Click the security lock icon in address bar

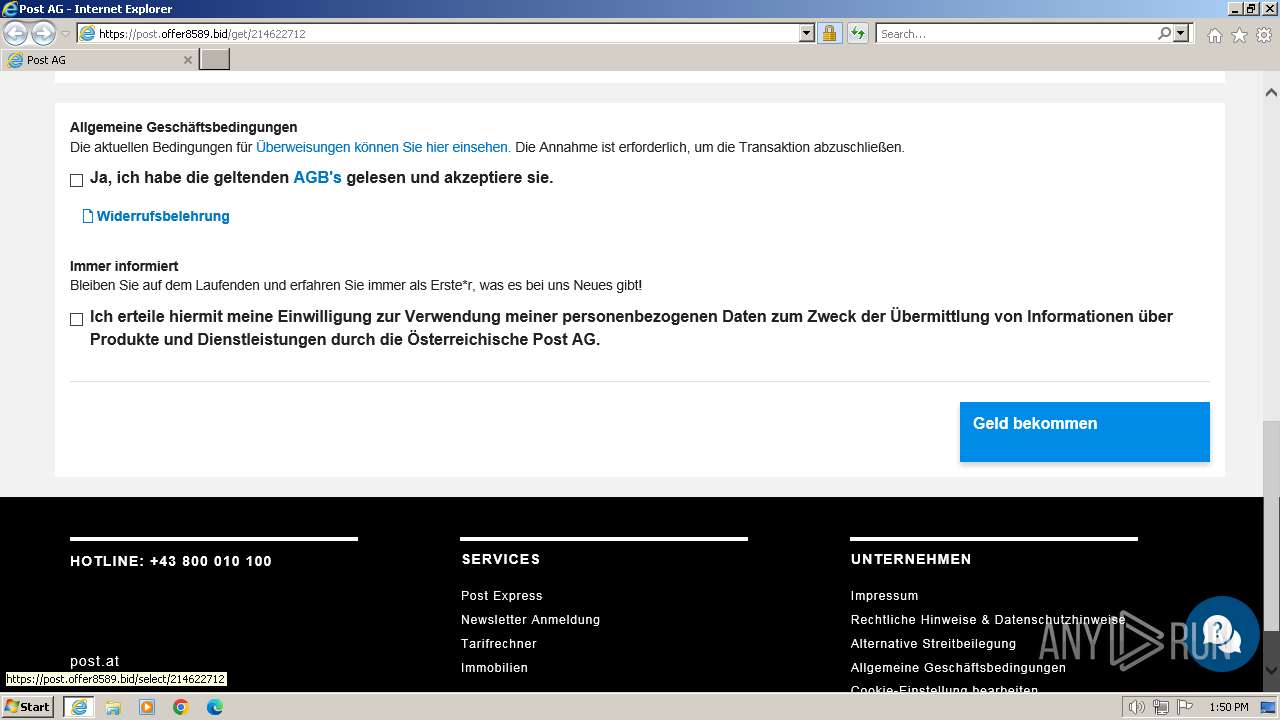tap(829, 33)
